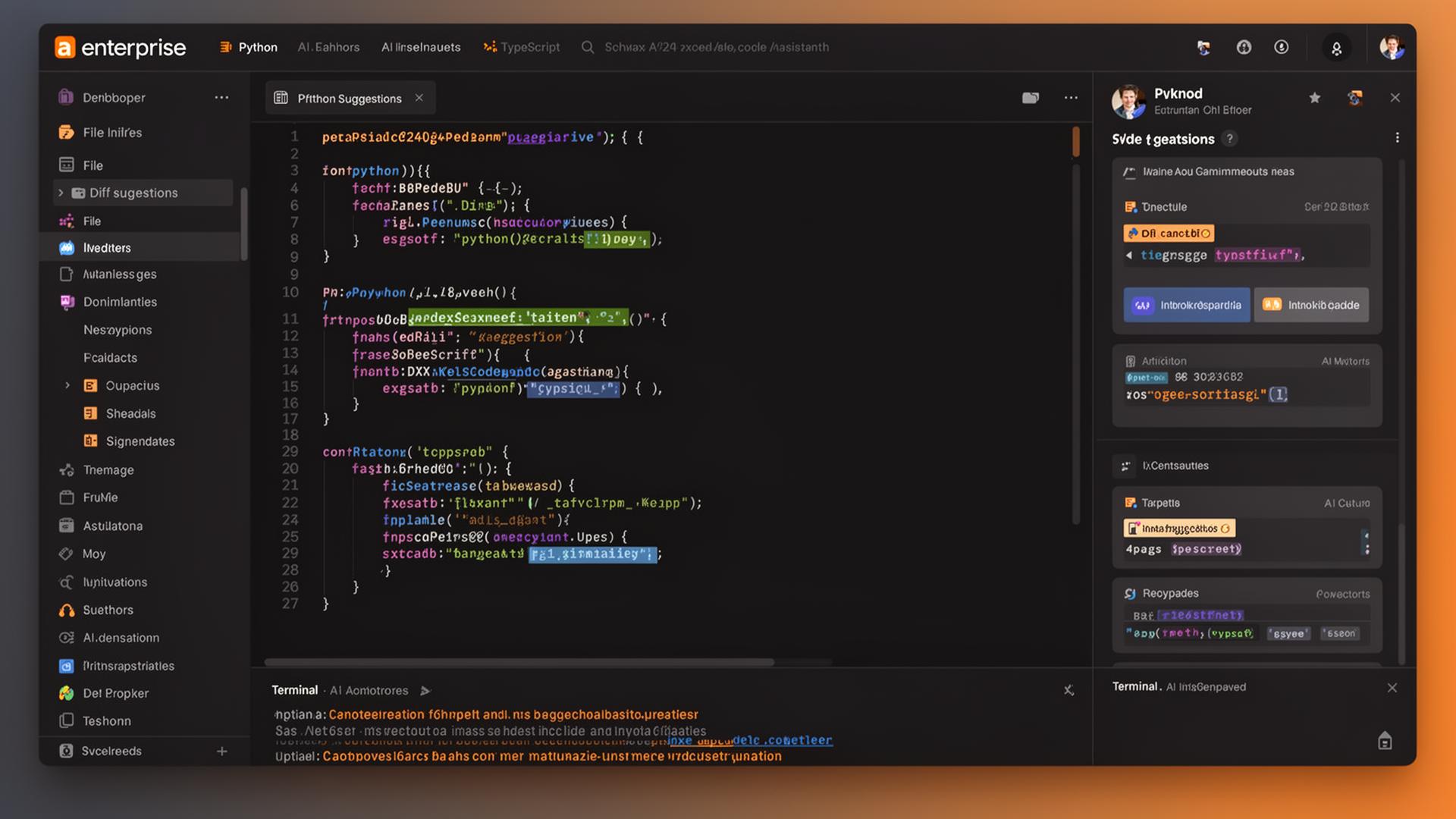The width and height of the screenshot is (1456, 819).
Task: Expand the Diff sugestions chevron
Action: click(x=61, y=193)
